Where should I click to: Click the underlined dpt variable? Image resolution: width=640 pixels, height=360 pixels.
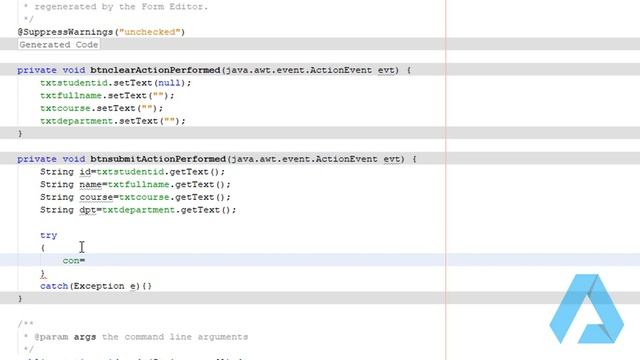point(87,210)
